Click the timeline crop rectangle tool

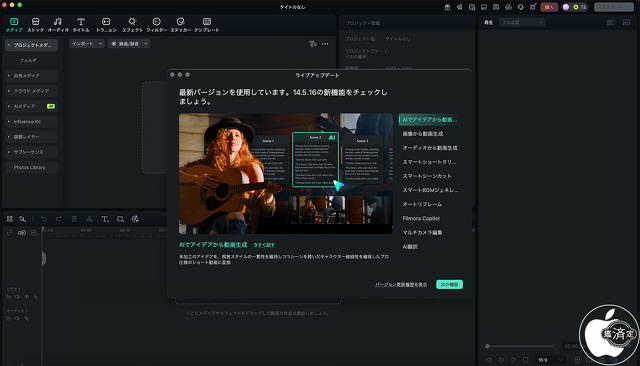[x=120, y=219]
